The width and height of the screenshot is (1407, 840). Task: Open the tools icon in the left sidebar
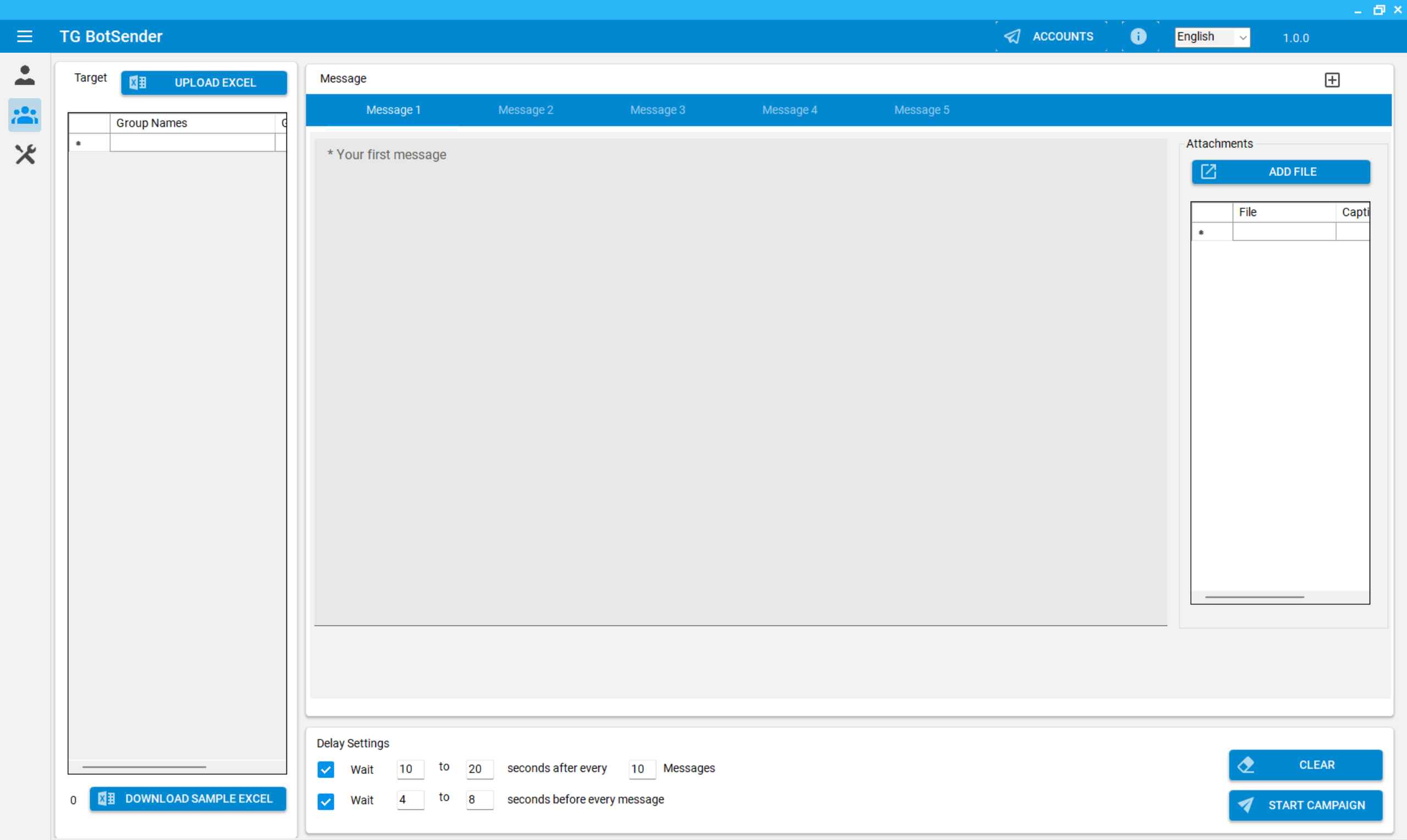[25, 154]
